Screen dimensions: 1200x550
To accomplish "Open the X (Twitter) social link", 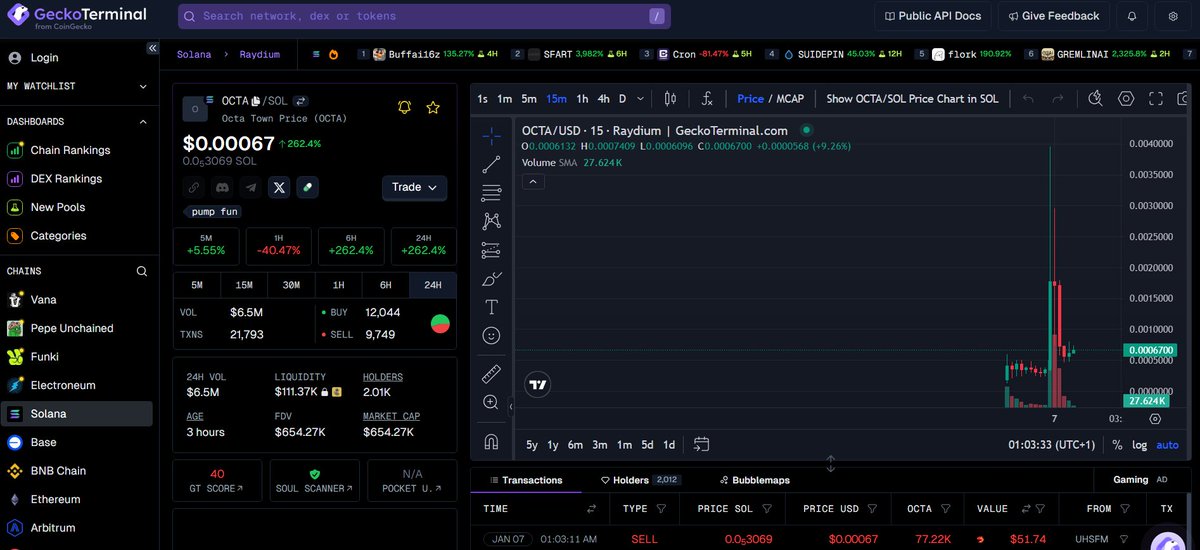I will tap(279, 187).
